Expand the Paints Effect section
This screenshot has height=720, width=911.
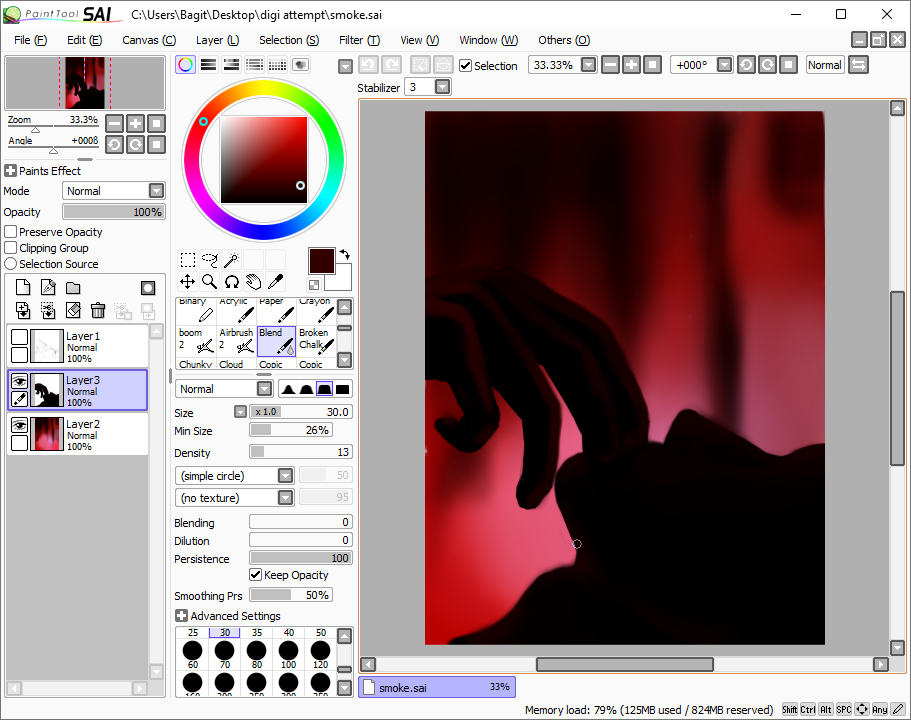pos(10,171)
